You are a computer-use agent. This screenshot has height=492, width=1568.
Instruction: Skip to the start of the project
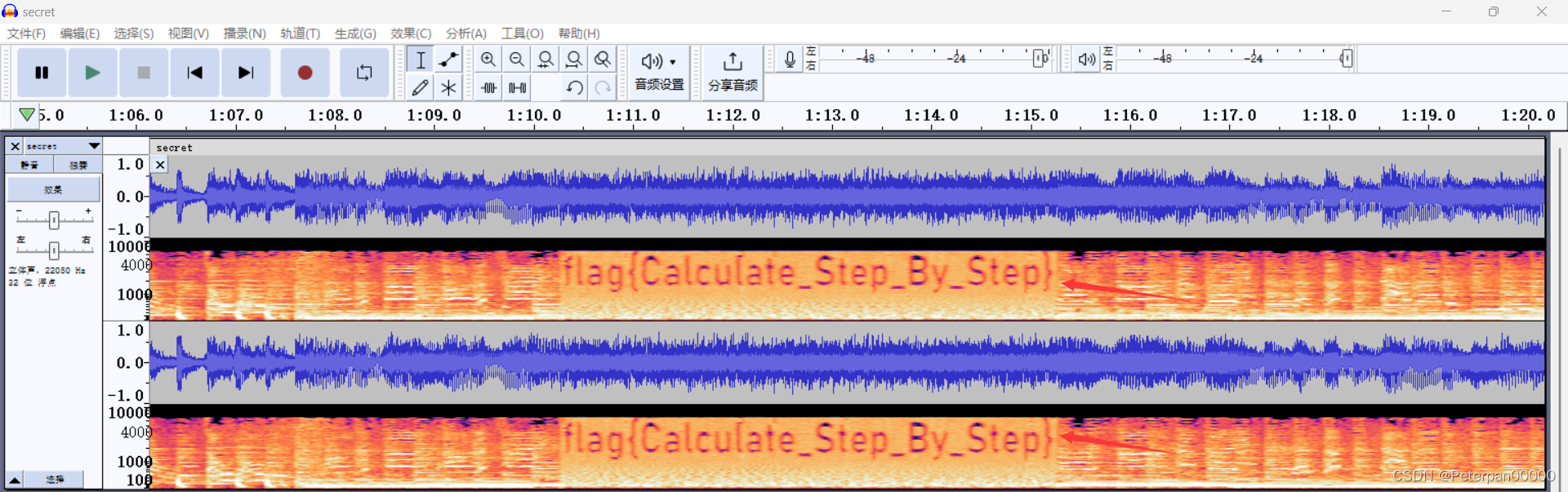[x=194, y=73]
